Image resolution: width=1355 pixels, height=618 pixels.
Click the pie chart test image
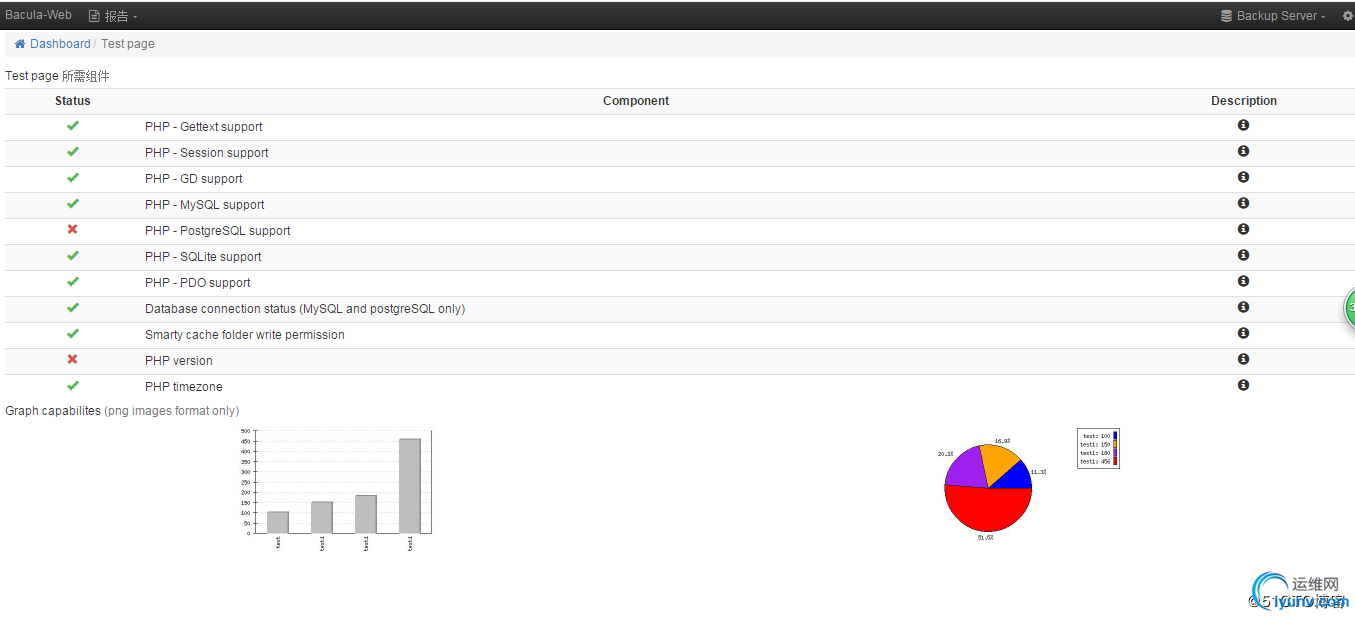pyautogui.click(x=990, y=489)
